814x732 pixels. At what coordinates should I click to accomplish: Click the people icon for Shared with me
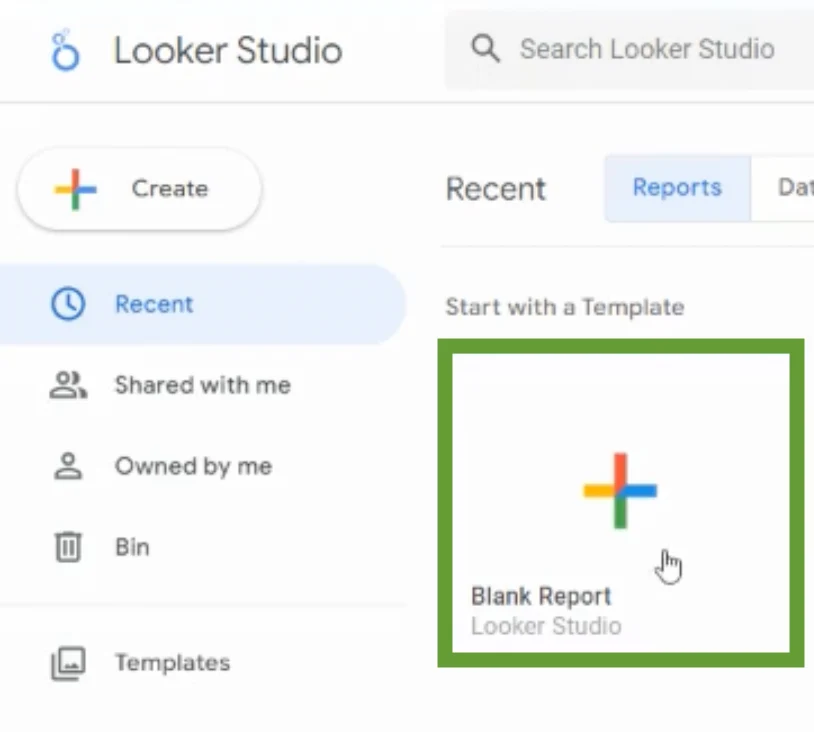pyautogui.click(x=68, y=385)
